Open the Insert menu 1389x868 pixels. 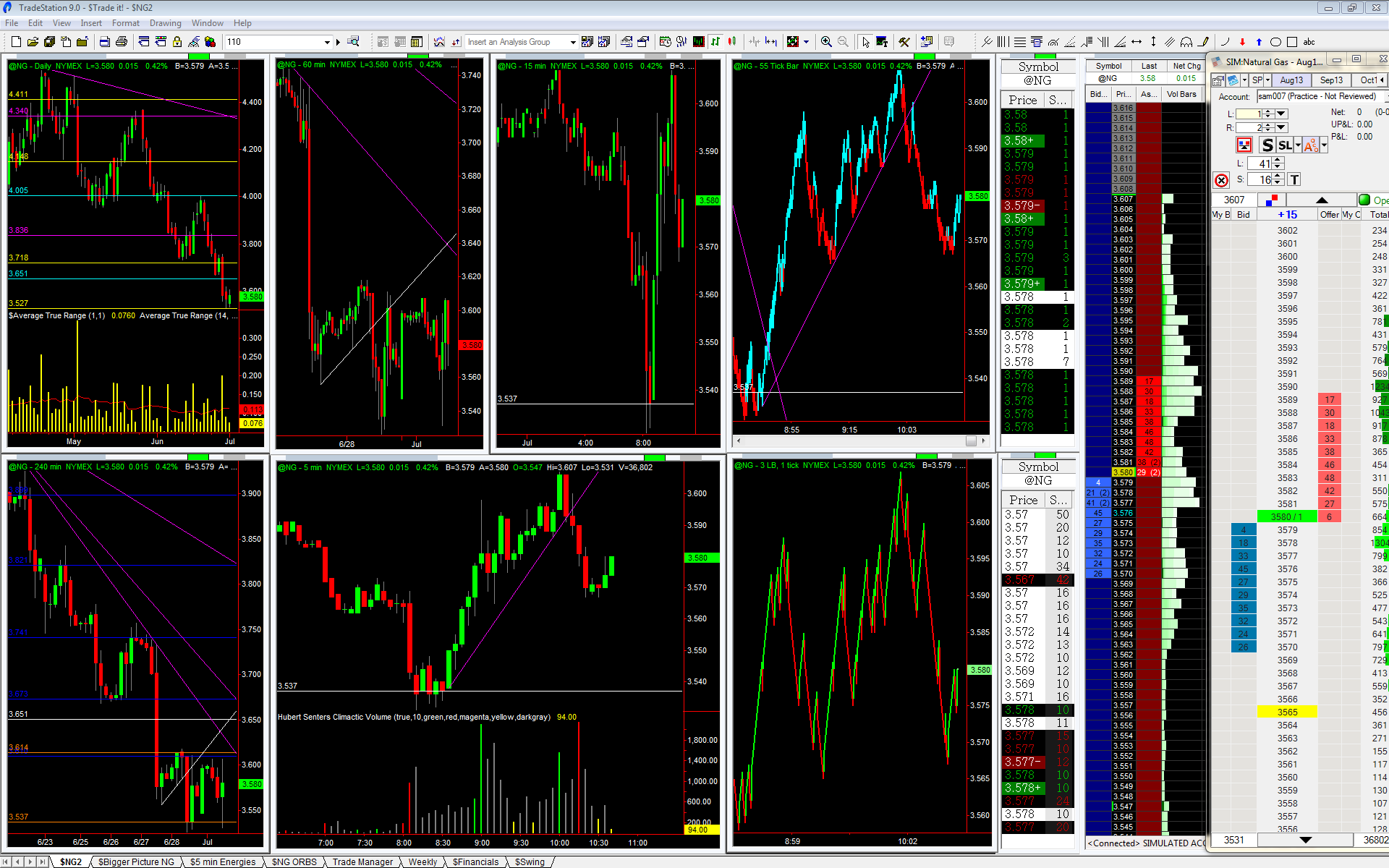(x=91, y=23)
